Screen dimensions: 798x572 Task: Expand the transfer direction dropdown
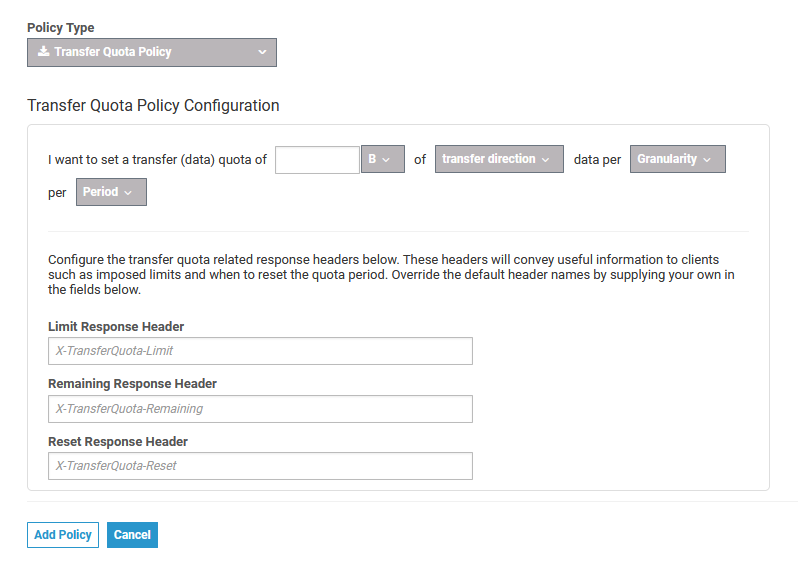[498, 159]
